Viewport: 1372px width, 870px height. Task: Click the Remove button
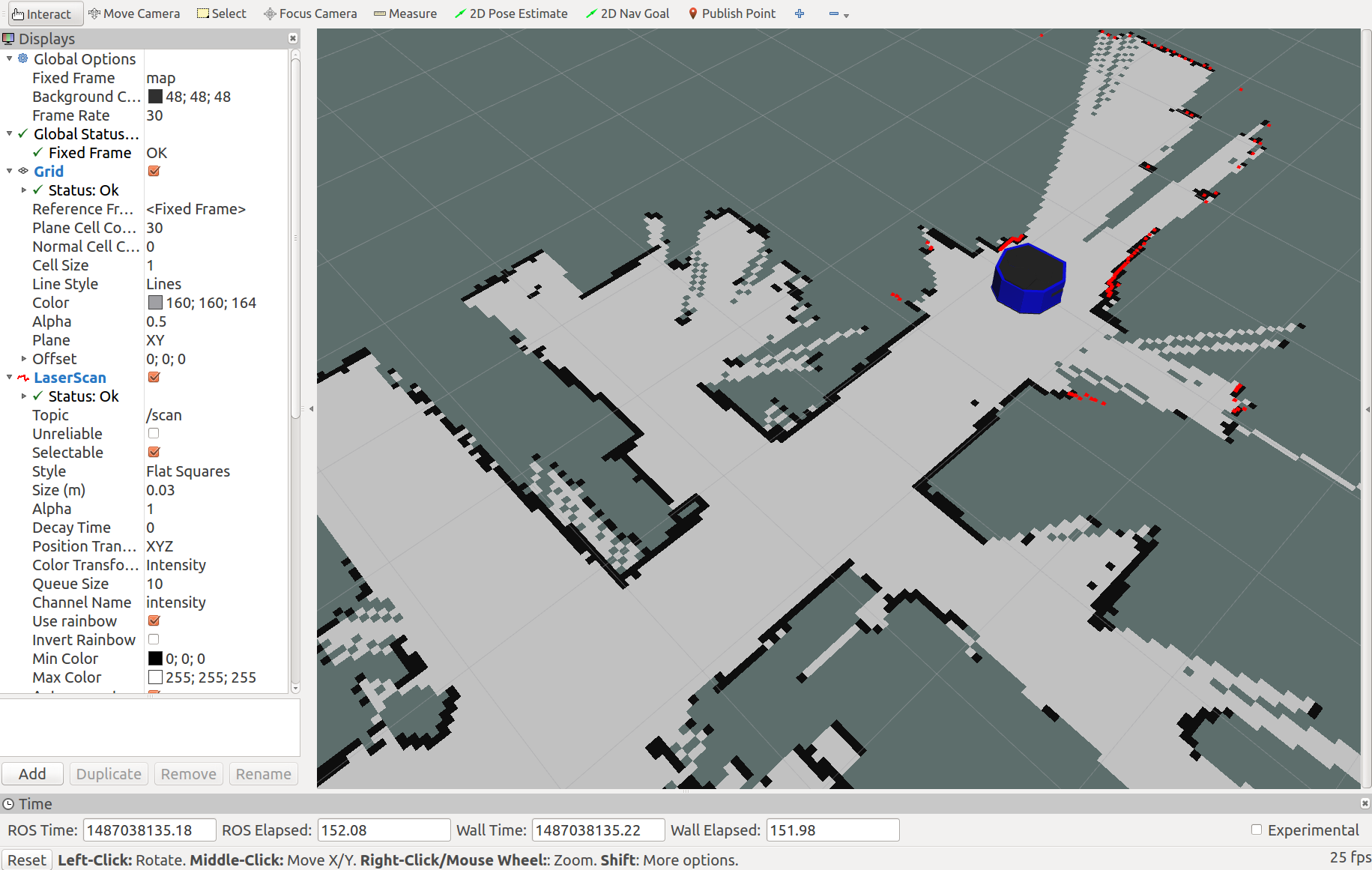[188, 773]
